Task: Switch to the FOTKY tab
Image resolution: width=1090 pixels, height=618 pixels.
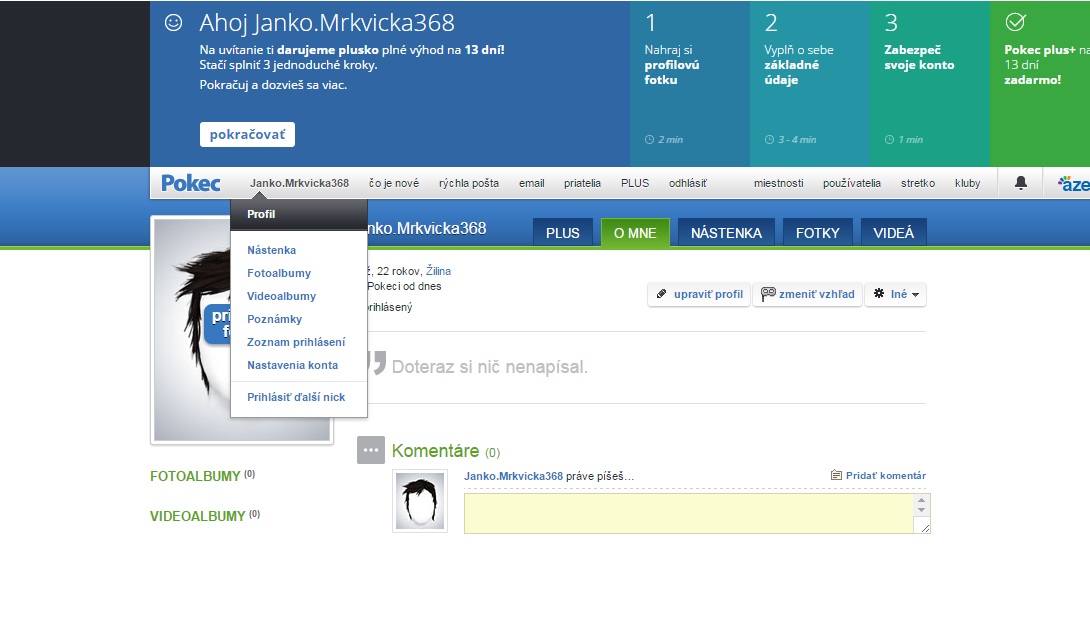Action: pyautogui.click(x=818, y=233)
